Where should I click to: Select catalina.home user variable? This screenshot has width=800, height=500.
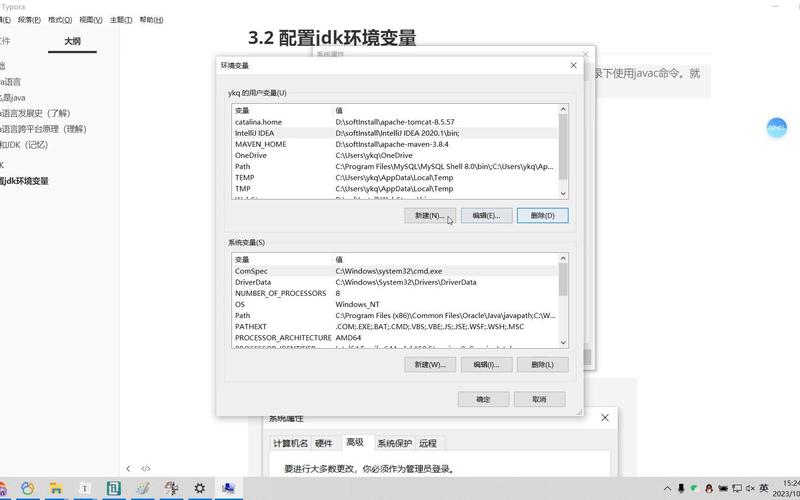click(395, 122)
